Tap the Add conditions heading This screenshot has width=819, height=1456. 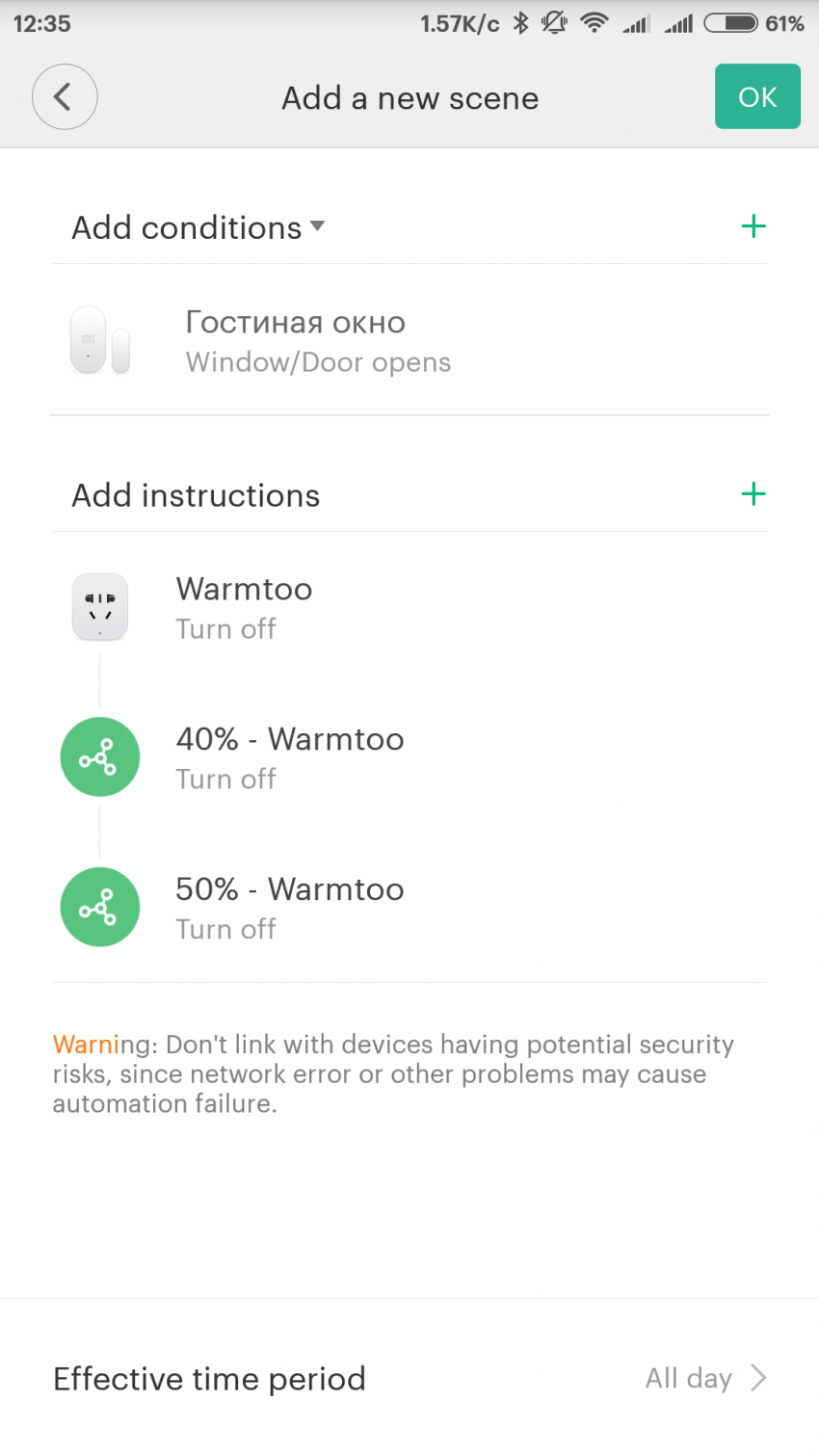click(x=187, y=228)
